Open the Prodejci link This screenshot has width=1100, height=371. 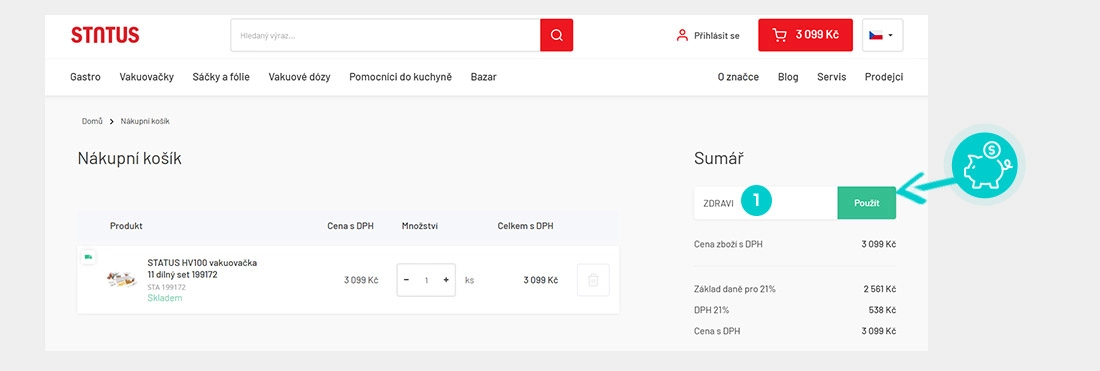[884, 77]
